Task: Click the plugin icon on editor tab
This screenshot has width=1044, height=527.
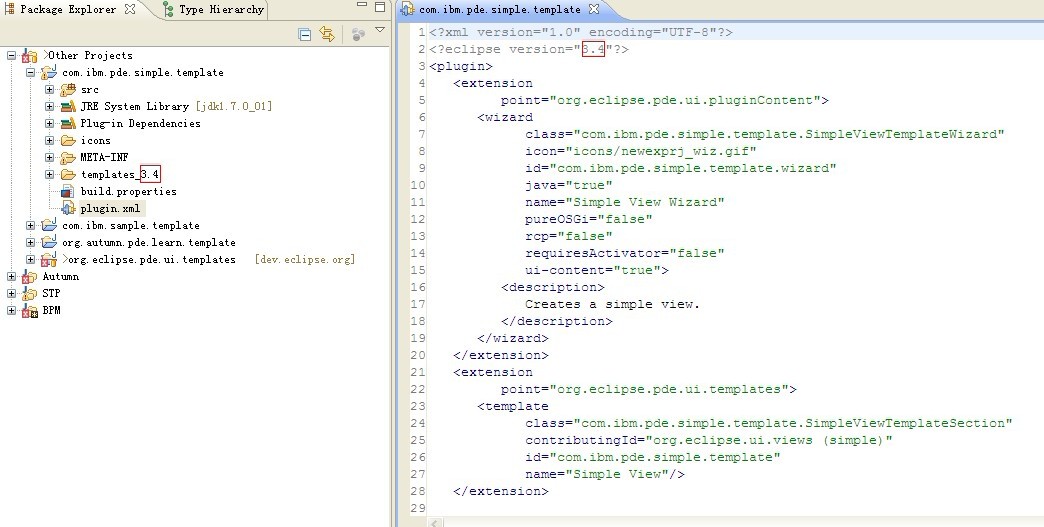Action: [408, 9]
